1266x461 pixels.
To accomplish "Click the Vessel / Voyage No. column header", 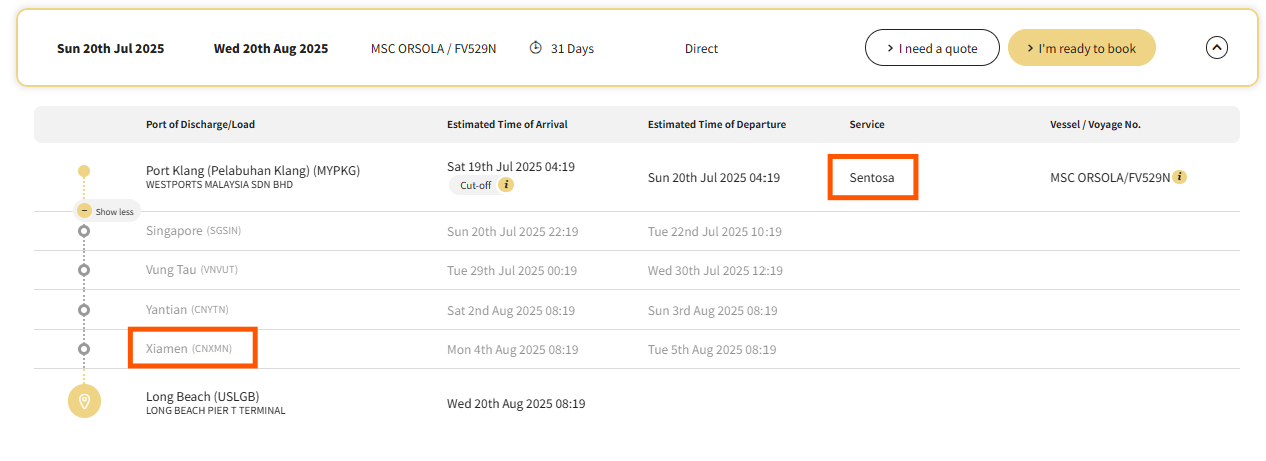I will [1095, 125].
